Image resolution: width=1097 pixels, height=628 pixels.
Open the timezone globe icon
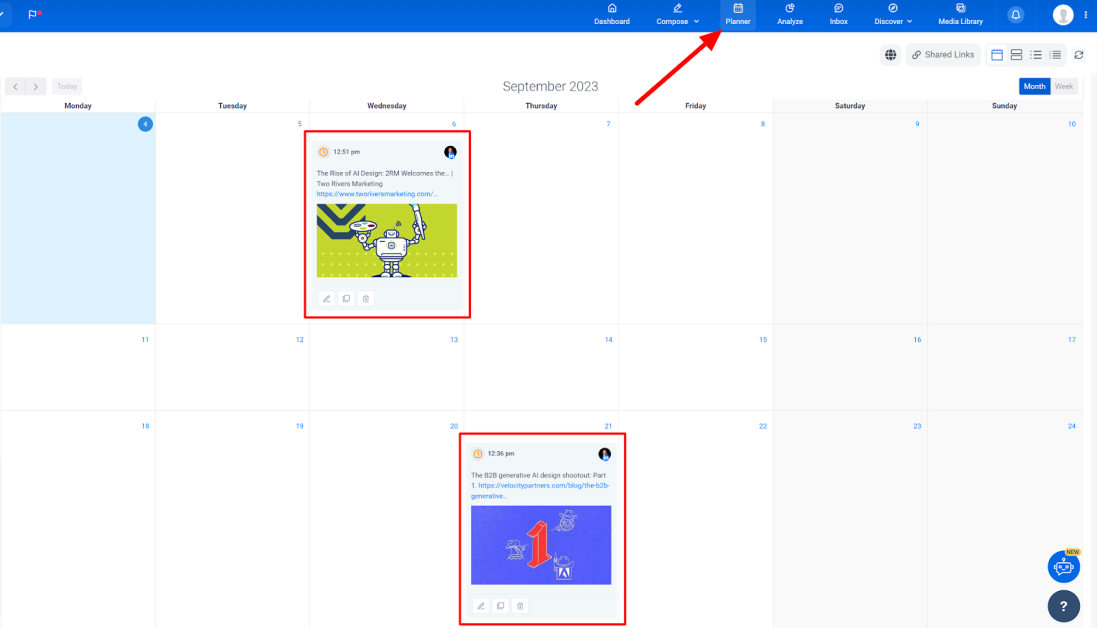pos(890,55)
